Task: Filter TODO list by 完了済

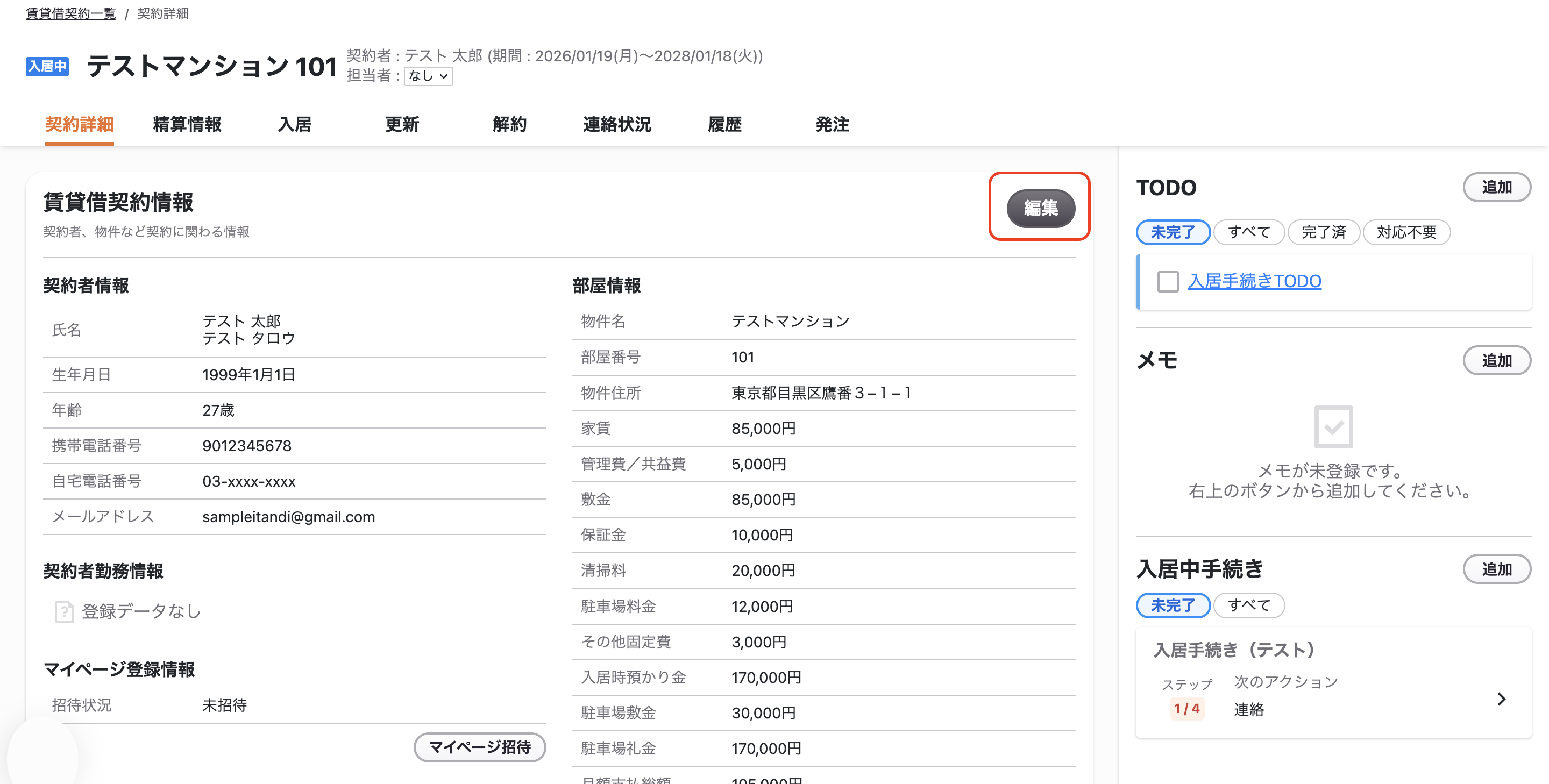Action: click(x=1324, y=232)
